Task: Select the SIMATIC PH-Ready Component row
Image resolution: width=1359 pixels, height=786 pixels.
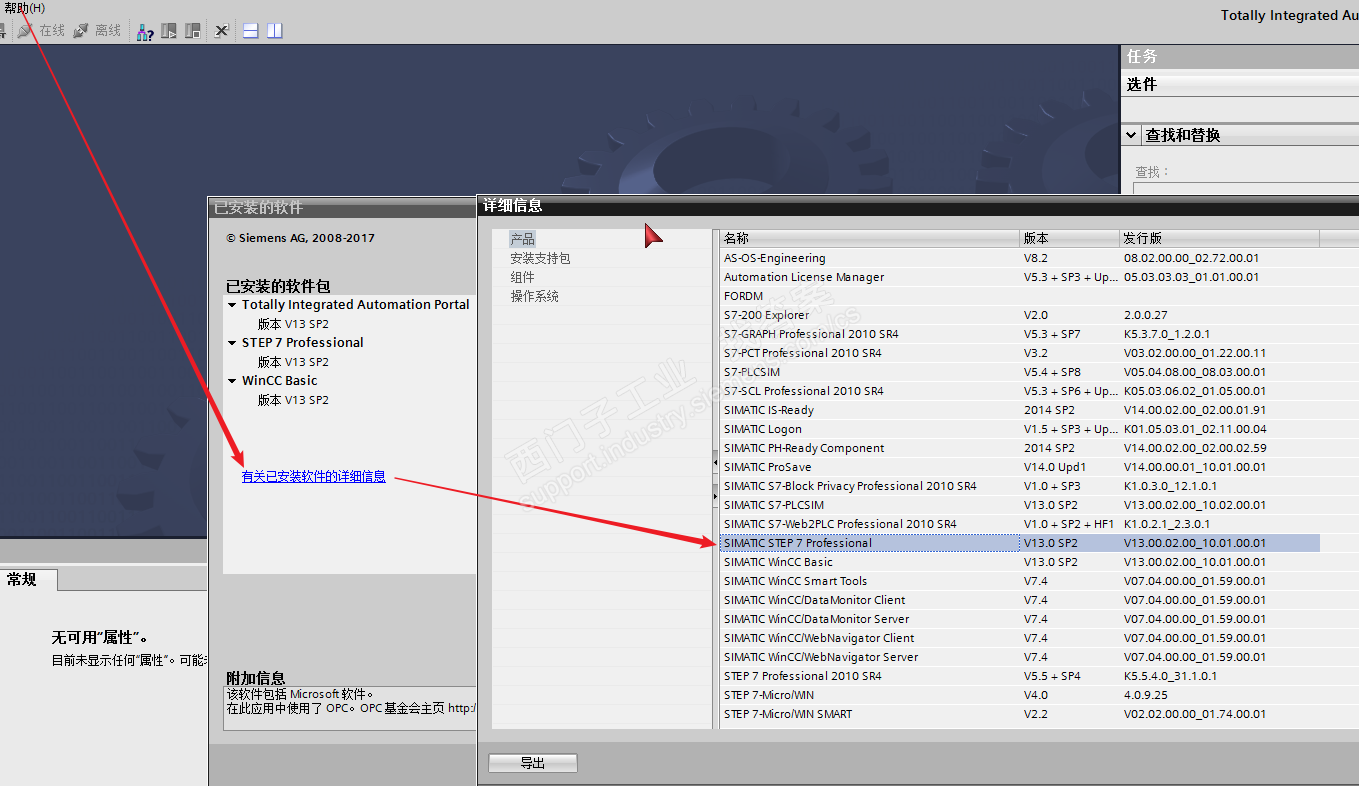Action: tap(1020, 448)
